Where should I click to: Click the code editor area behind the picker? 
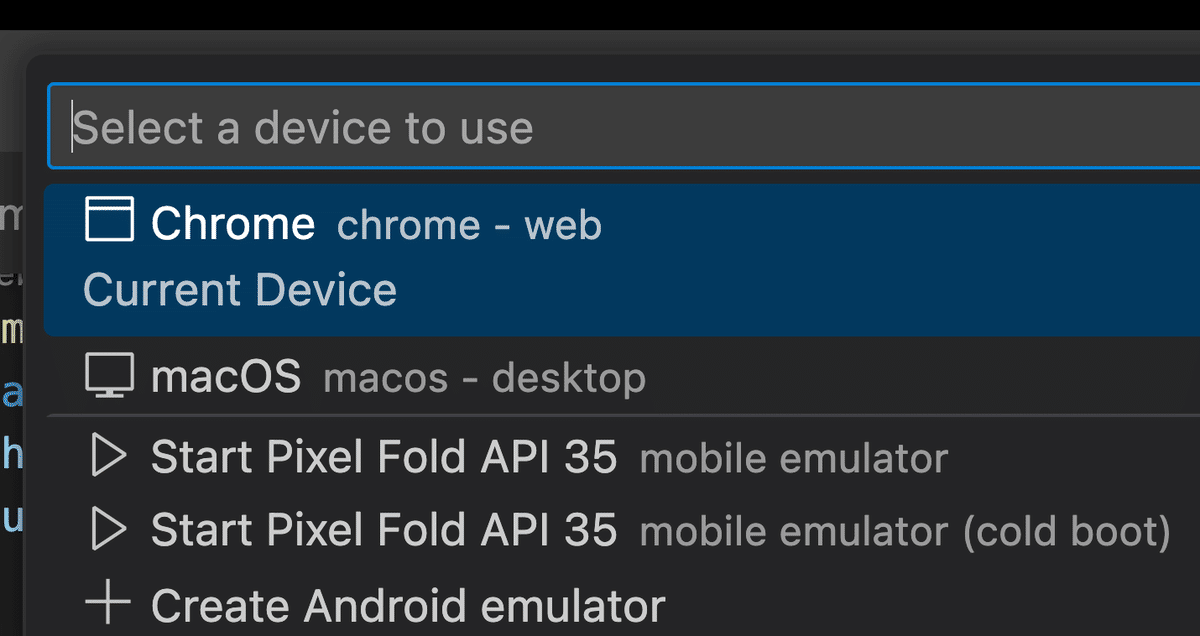tap(12, 400)
